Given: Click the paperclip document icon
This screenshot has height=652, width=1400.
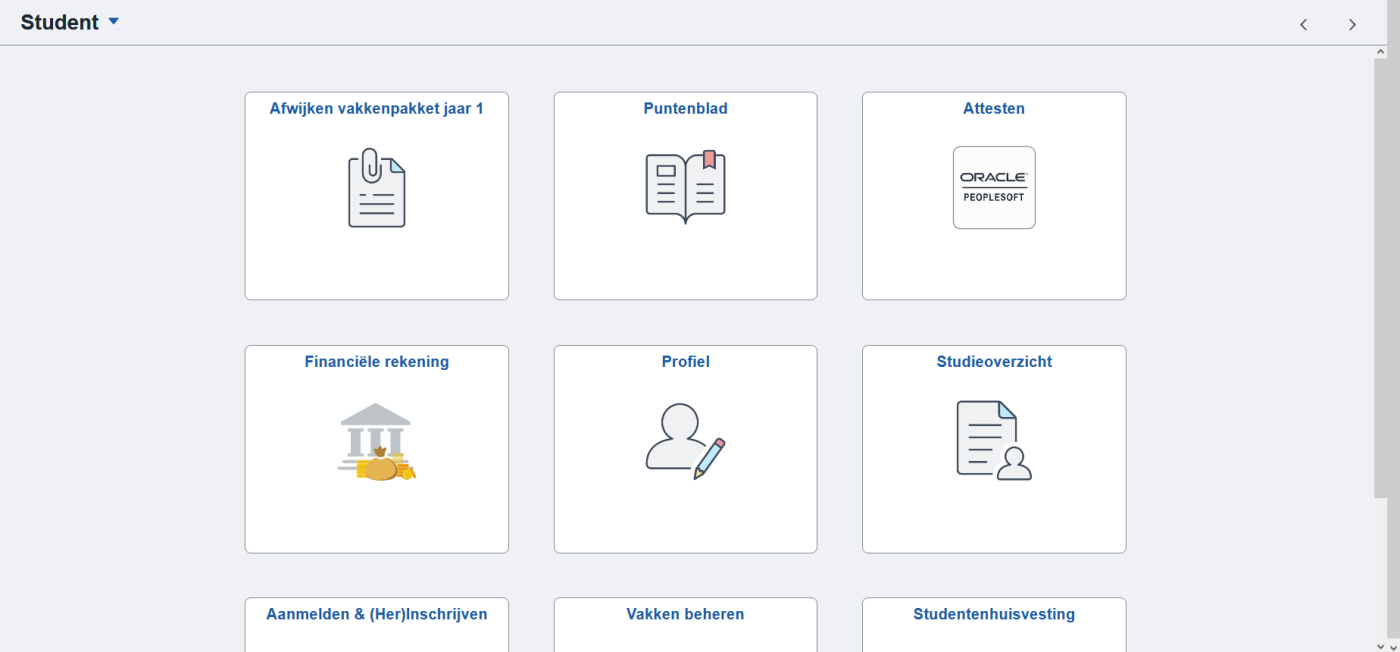Looking at the screenshot, I should (x=377, y=188).
